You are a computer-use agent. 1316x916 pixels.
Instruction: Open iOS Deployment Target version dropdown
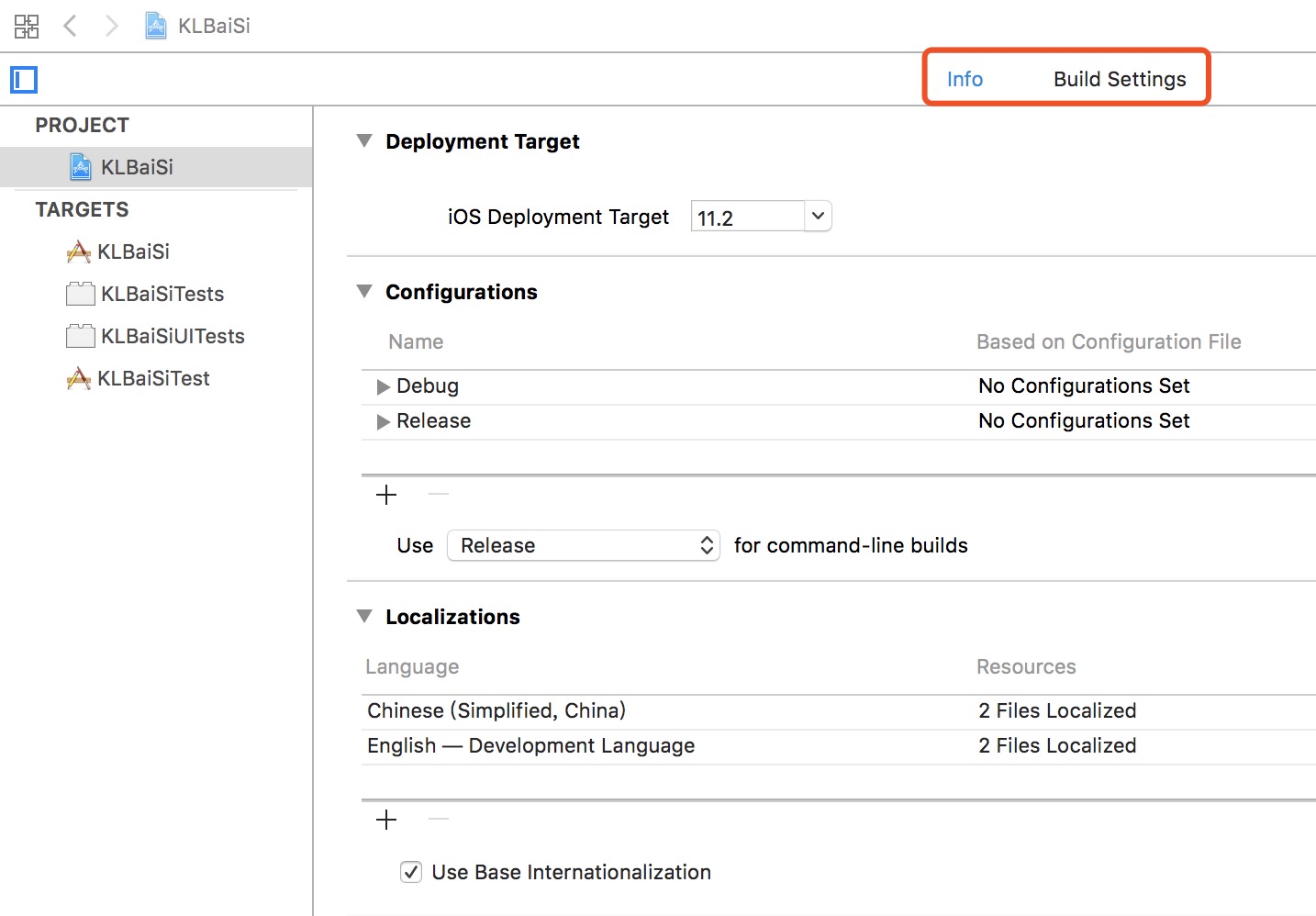(x=818, y=217)
